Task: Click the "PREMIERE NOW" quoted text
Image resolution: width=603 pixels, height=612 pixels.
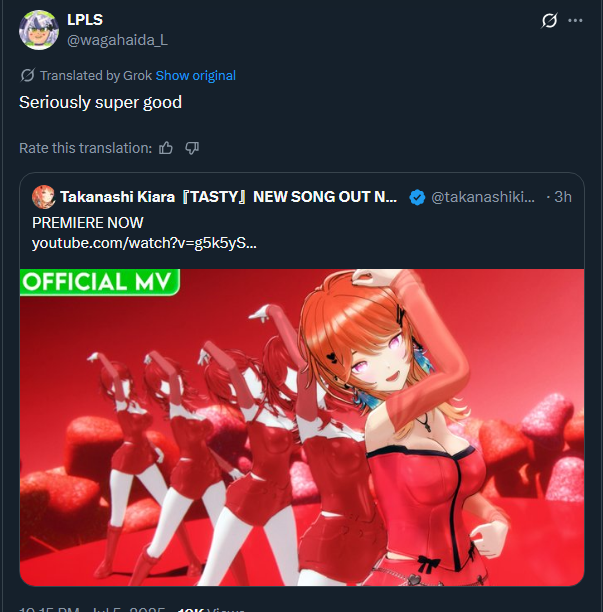Action: pyautogui.click(x=88, y=222)
